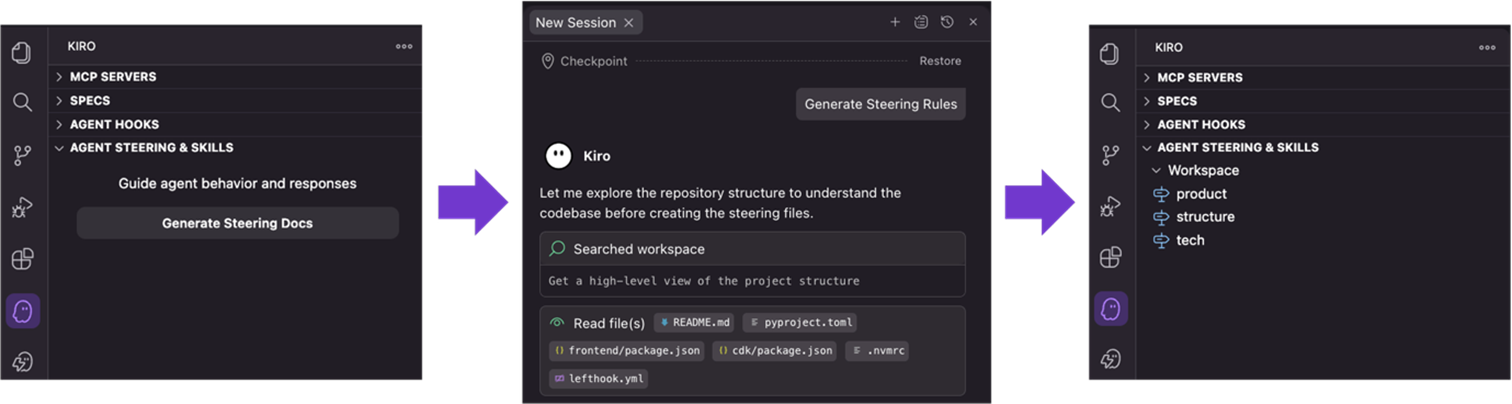Open the tech steering file
The image size is (1512, 404).
click(1189, 240)
